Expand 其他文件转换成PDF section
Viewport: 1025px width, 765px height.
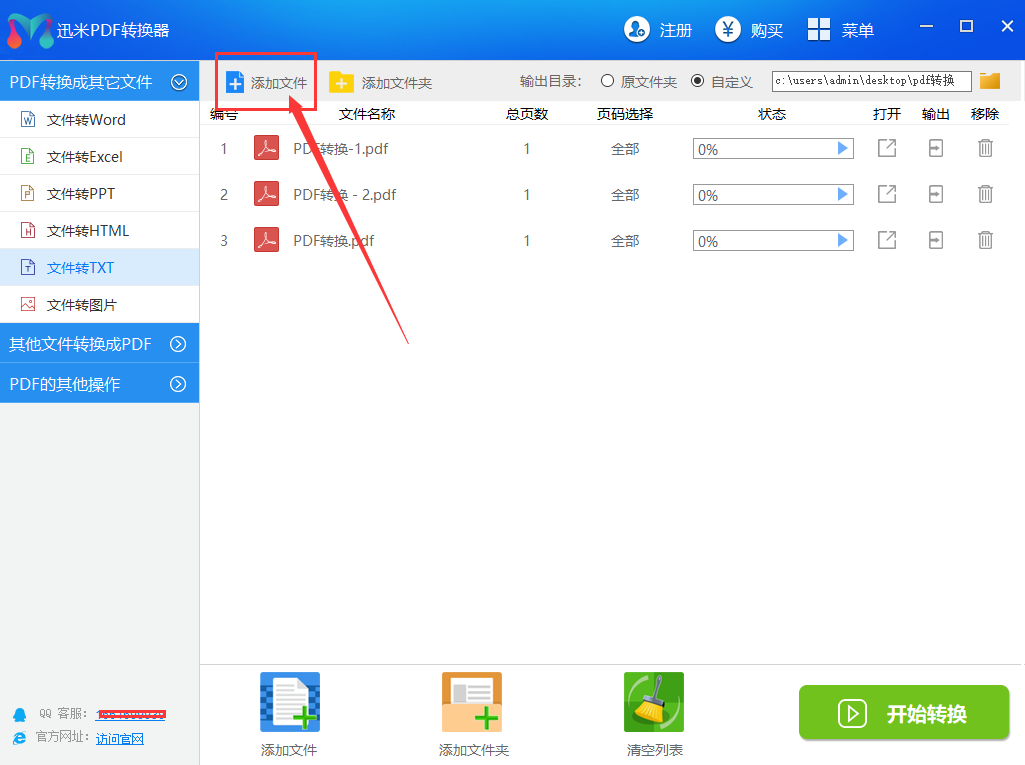pos(179,344)
